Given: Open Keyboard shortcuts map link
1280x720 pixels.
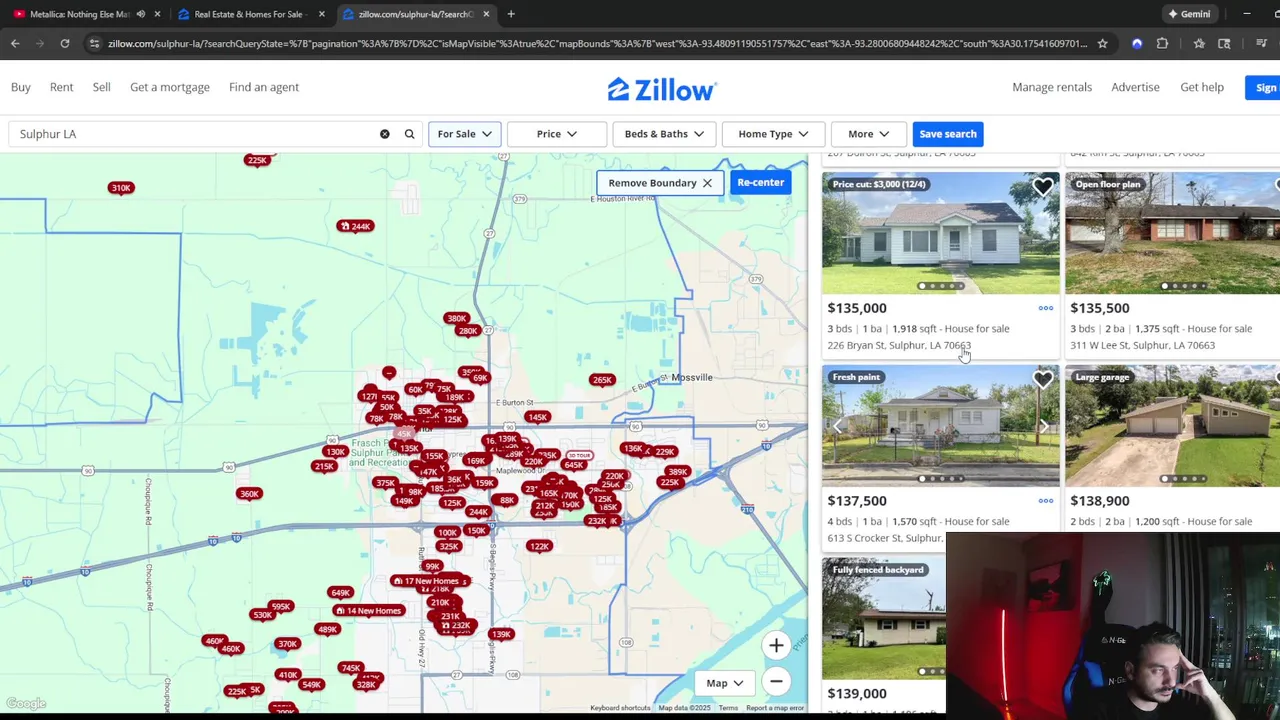Looking at the screenshot, I should click(x=620, y=708).
